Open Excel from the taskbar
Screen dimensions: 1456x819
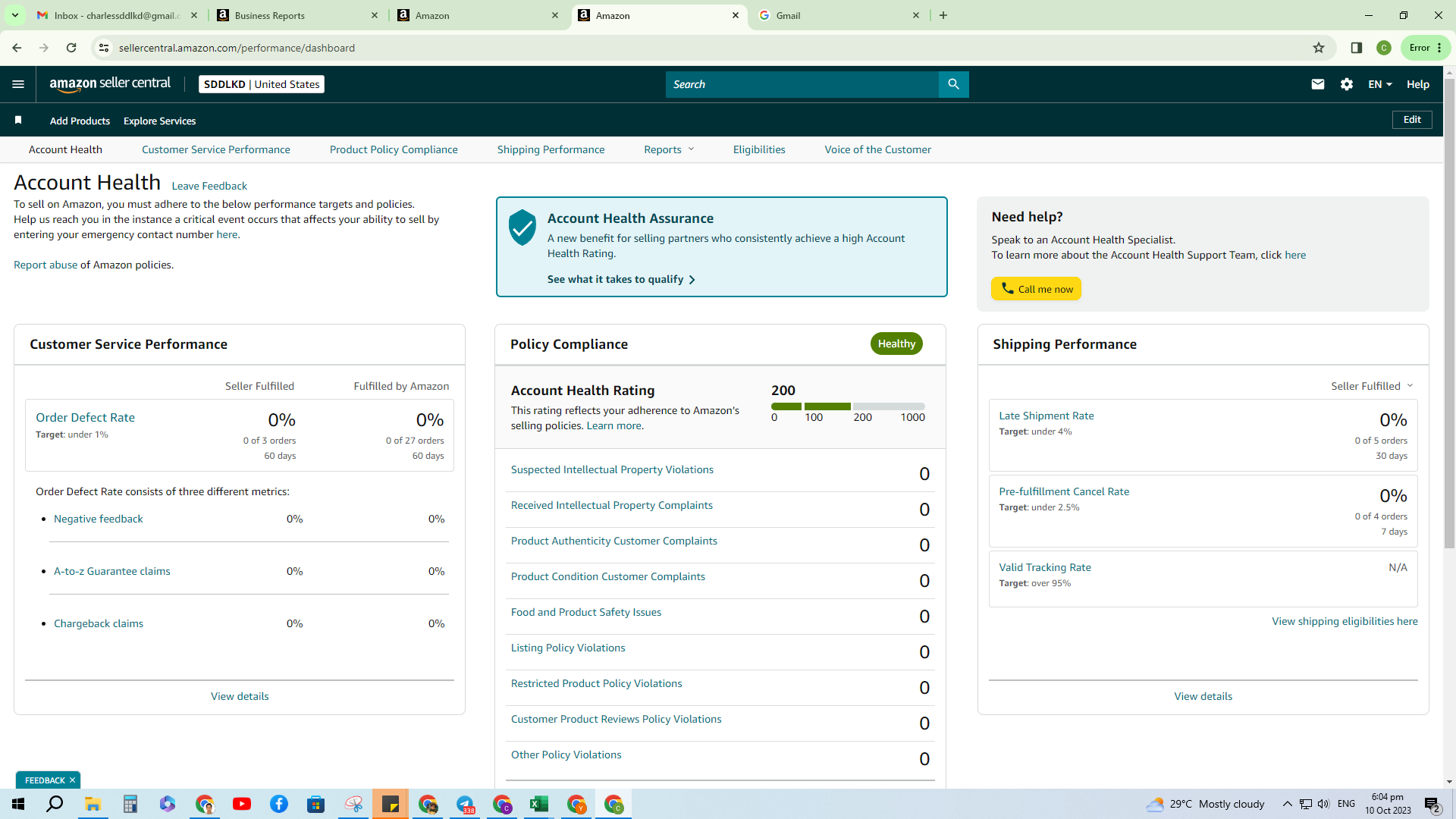tap(539, 804)
